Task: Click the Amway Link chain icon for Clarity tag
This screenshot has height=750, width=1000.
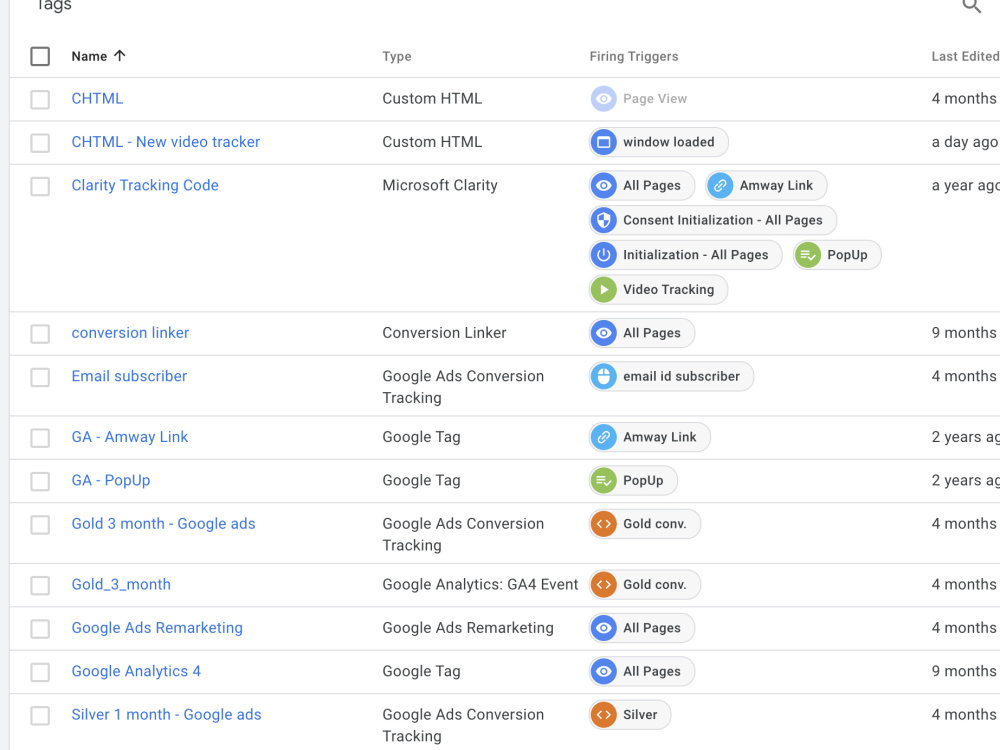Action: [x=720, y=186]
